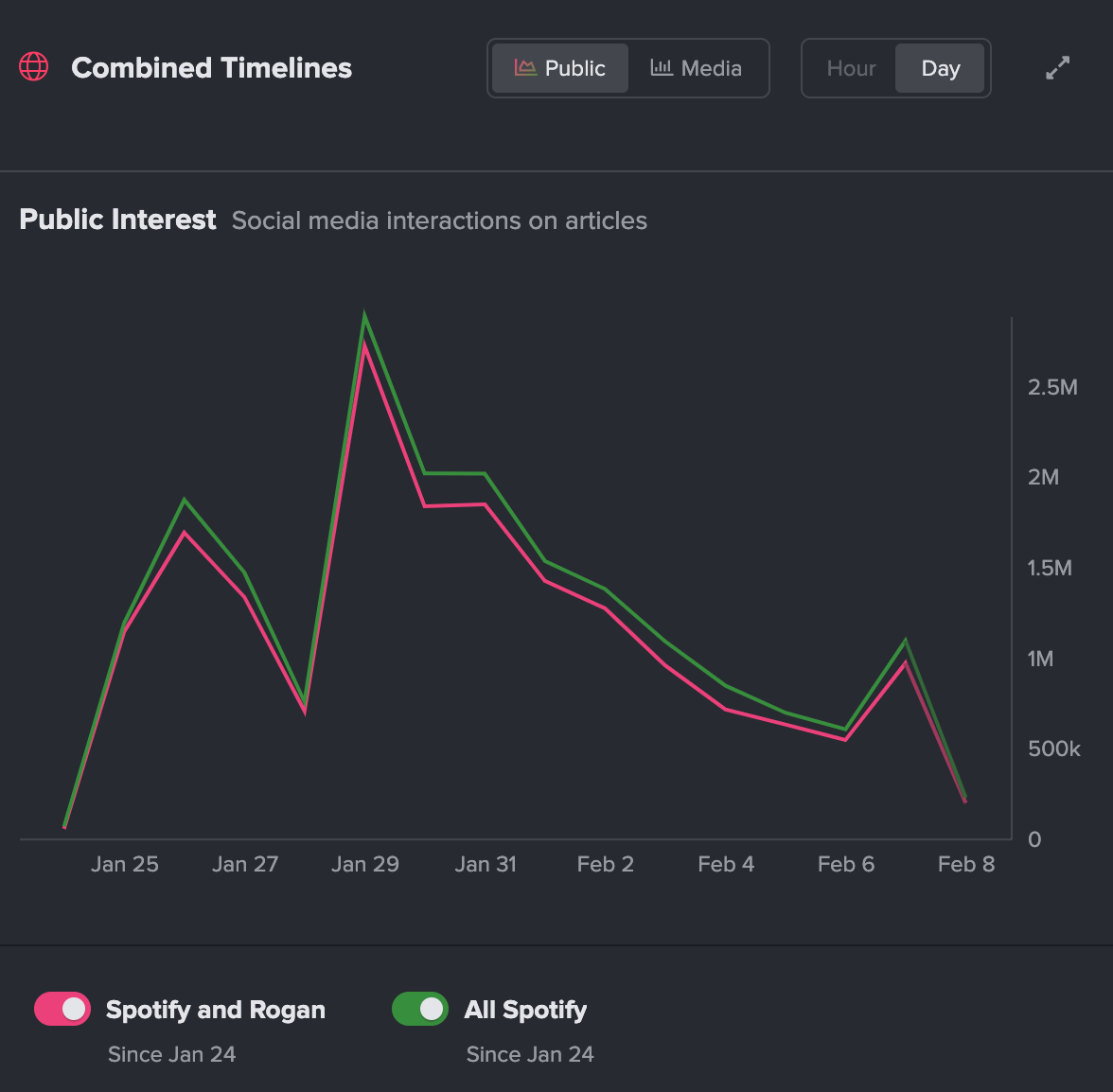Switch to the Media view tab

(697, 67)
